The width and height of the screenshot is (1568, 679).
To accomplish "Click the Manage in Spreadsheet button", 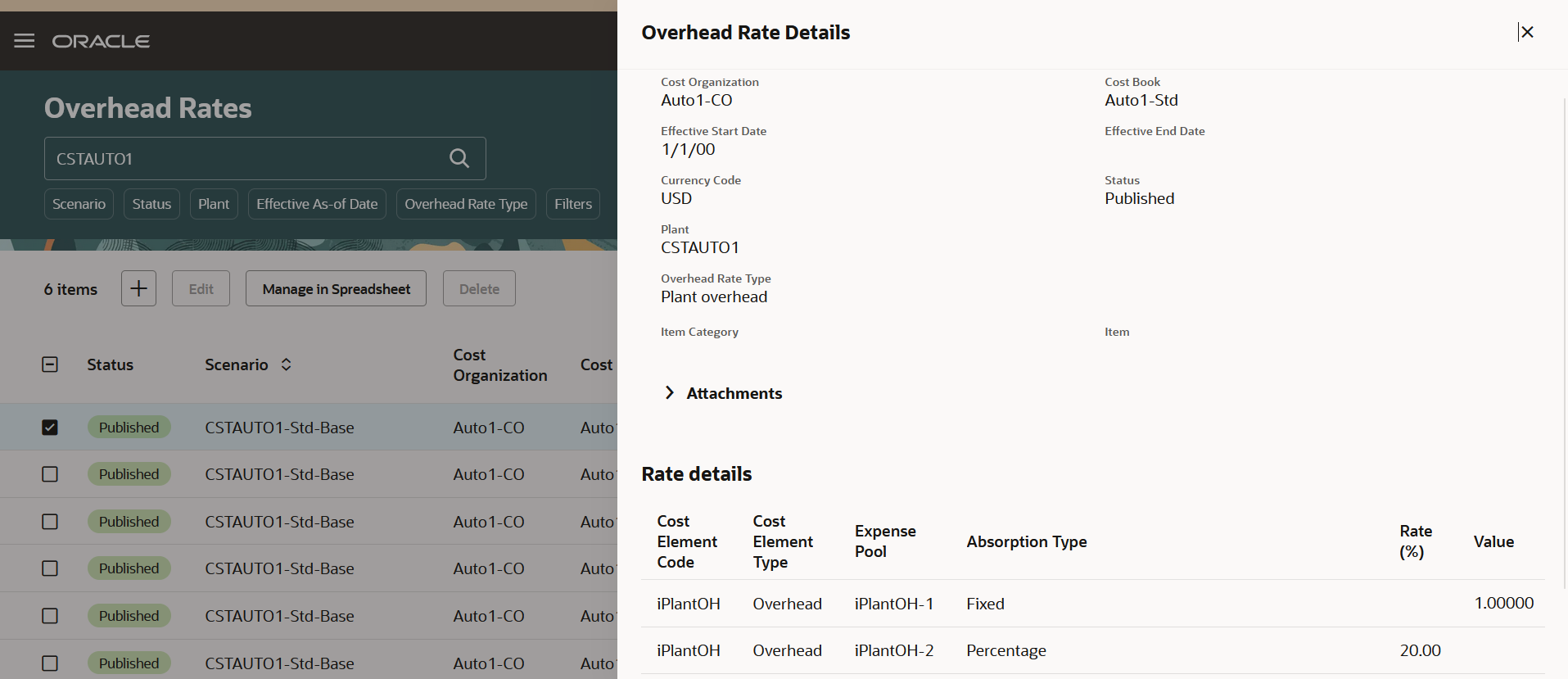I will (x=336, y=288).
